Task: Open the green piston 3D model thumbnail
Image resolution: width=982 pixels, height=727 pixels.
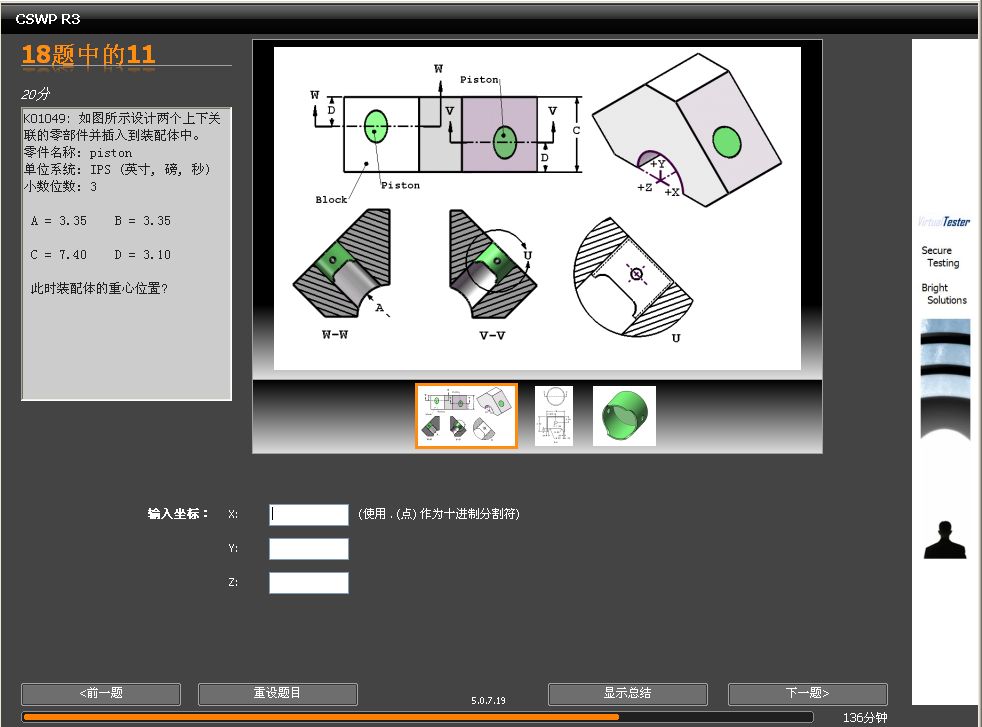Action: [x=624, y=416]
